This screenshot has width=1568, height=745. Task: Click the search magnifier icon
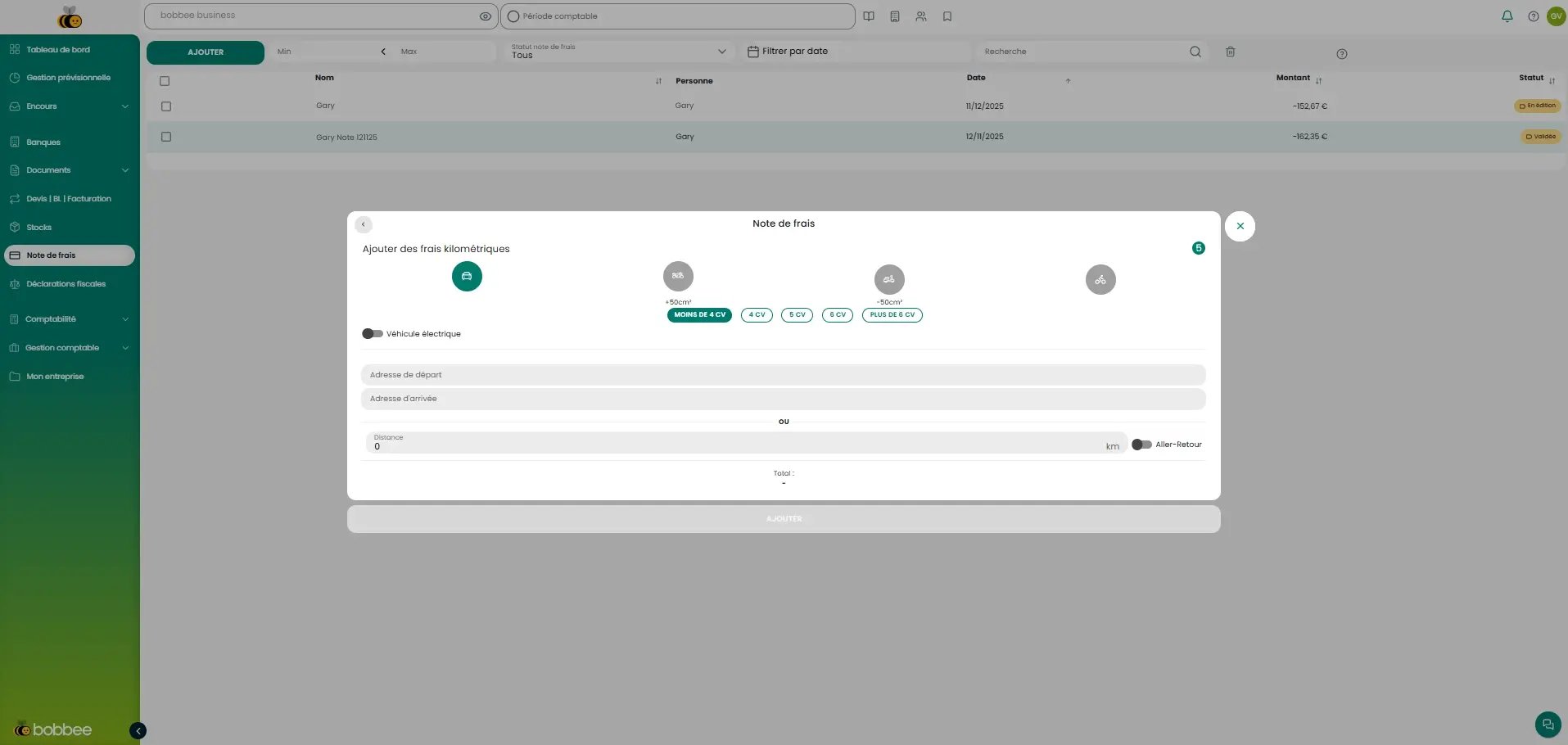1195,52
